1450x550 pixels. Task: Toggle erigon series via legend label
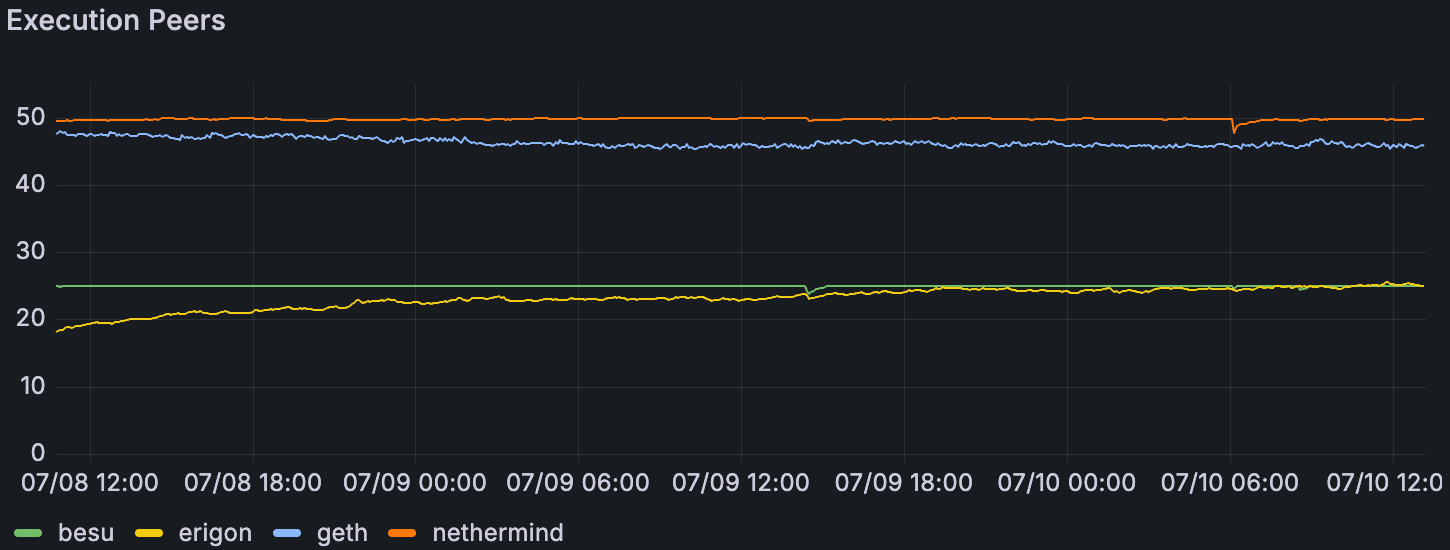214,533
